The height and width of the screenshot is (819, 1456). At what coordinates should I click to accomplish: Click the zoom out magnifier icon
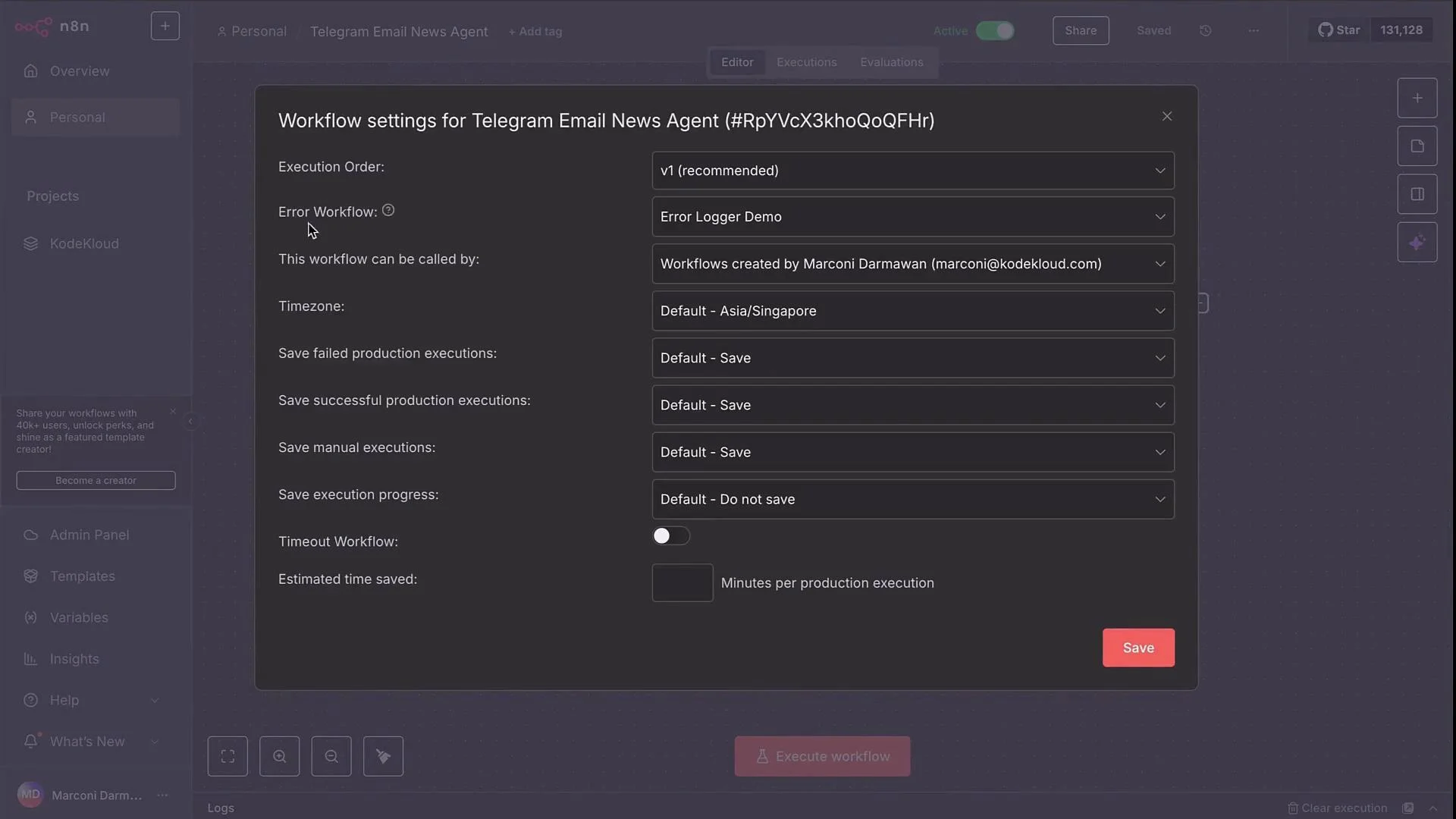tap(331, 756)
